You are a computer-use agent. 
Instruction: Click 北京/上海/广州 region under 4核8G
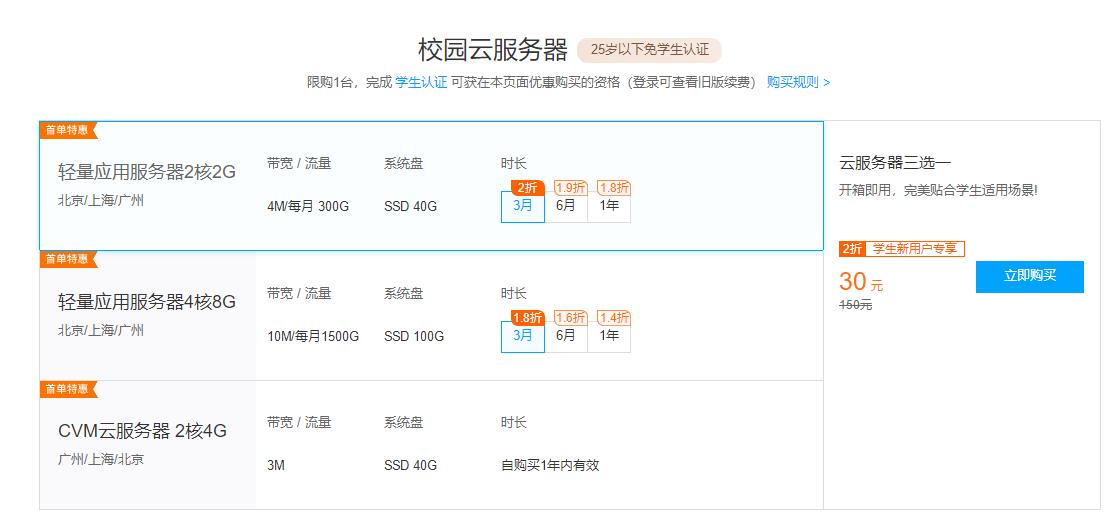[101, 331]
